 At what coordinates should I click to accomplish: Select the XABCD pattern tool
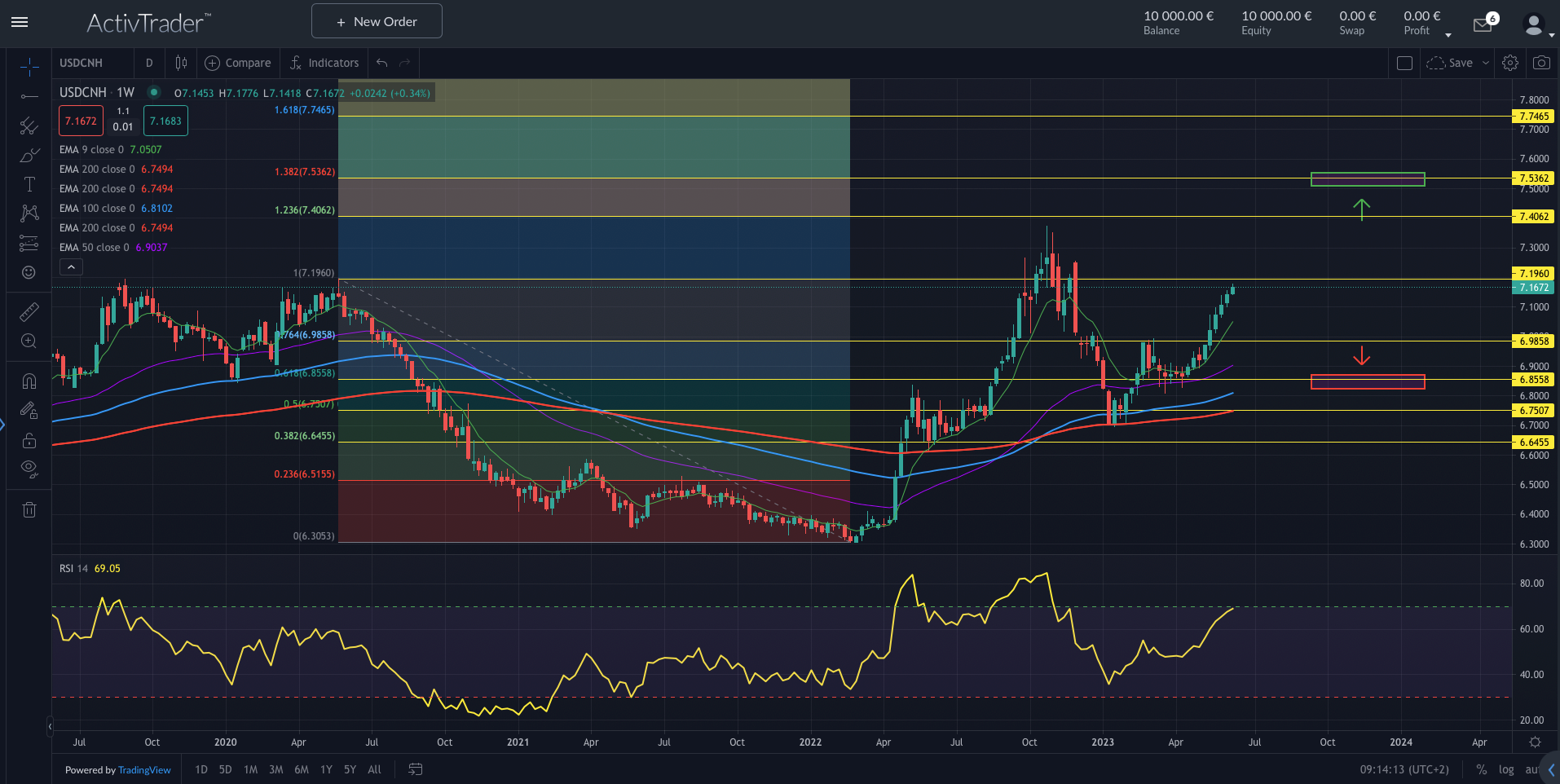click(29, 213)
